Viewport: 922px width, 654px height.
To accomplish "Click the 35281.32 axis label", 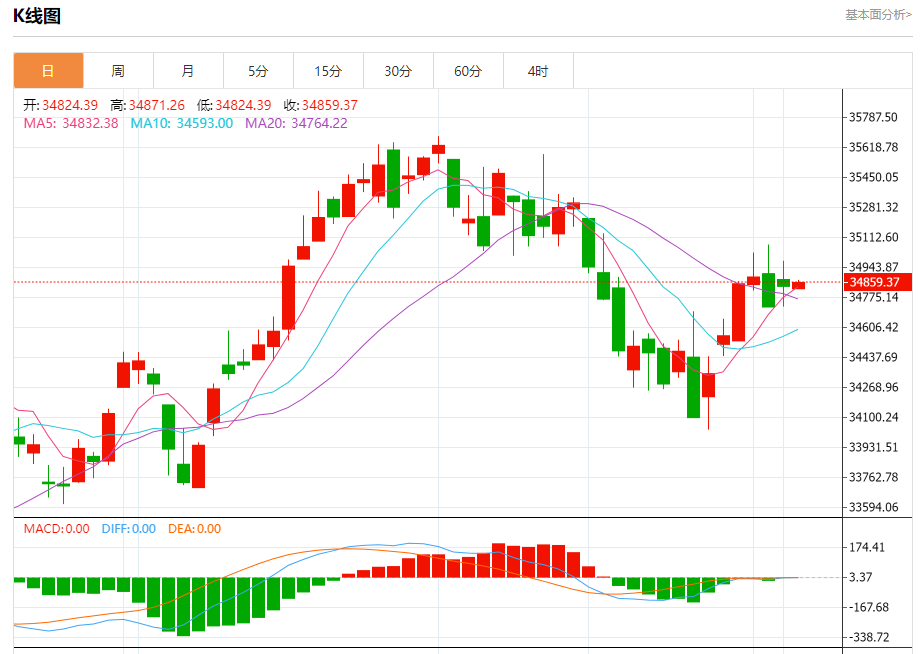I will point(873,207).
